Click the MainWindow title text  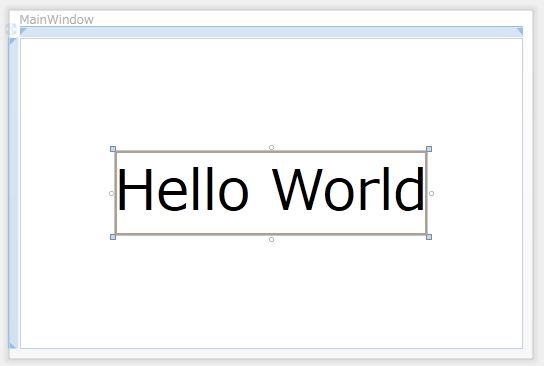pos(57,19)
